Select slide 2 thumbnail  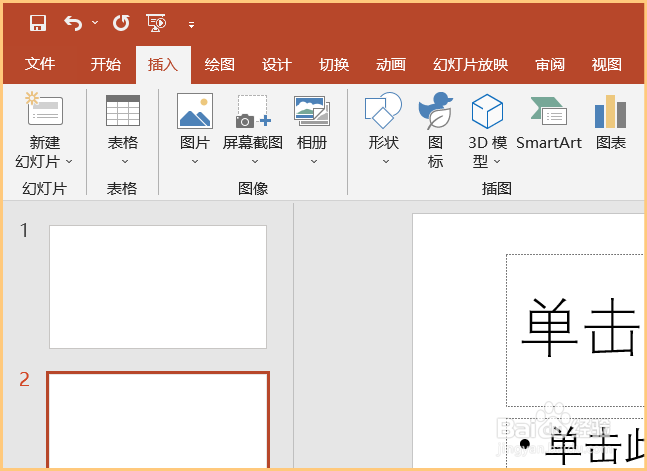pos(158,419)
